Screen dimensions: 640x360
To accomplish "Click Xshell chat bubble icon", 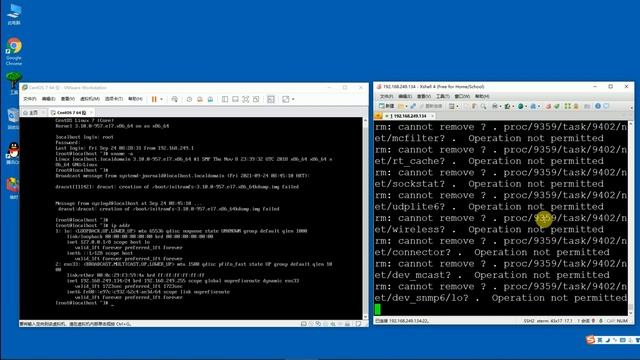I will (x=607, y=106).
